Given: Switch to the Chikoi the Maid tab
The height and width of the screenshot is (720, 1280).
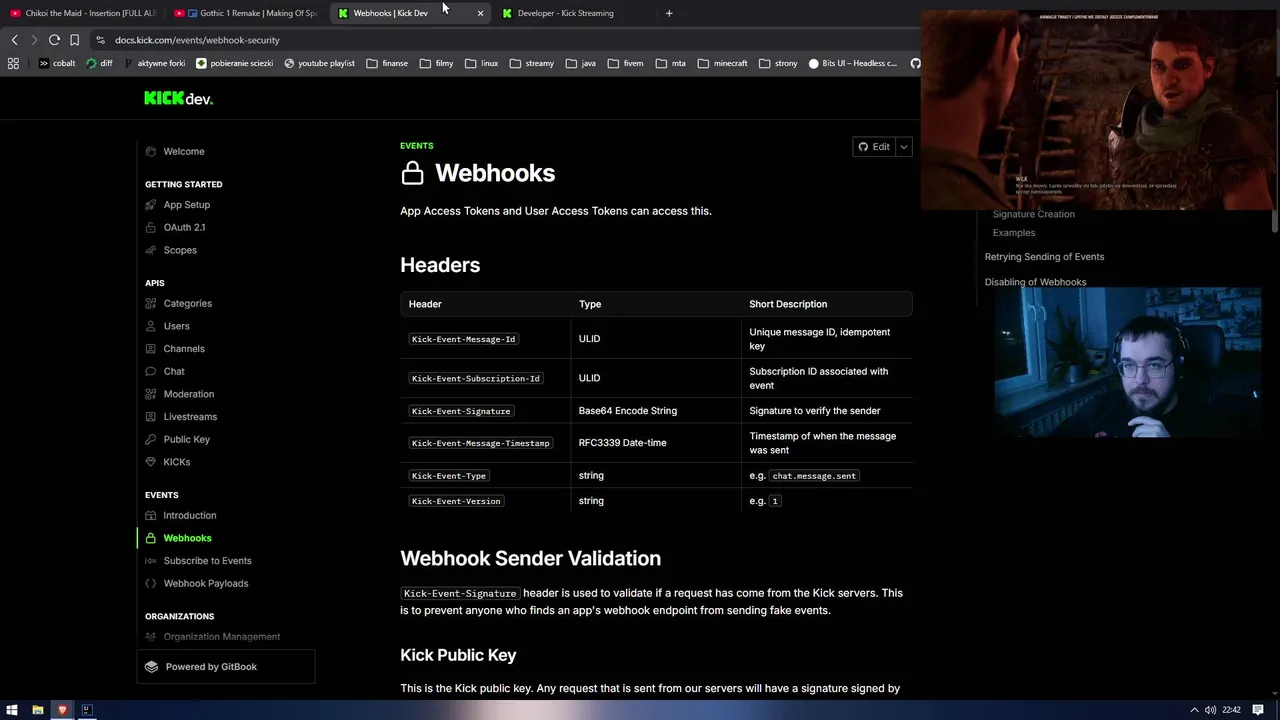Looking at the screenshot, I should (84, 13).
